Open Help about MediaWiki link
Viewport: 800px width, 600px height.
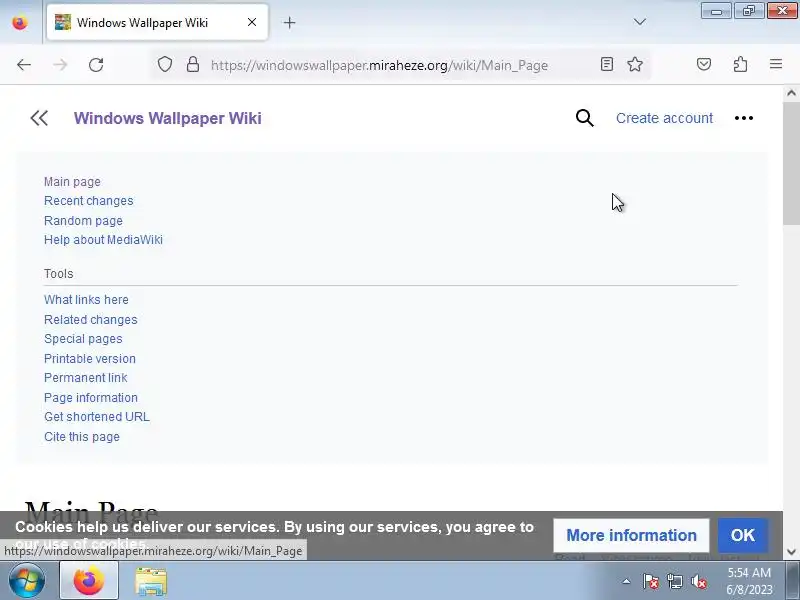point(103,240)
